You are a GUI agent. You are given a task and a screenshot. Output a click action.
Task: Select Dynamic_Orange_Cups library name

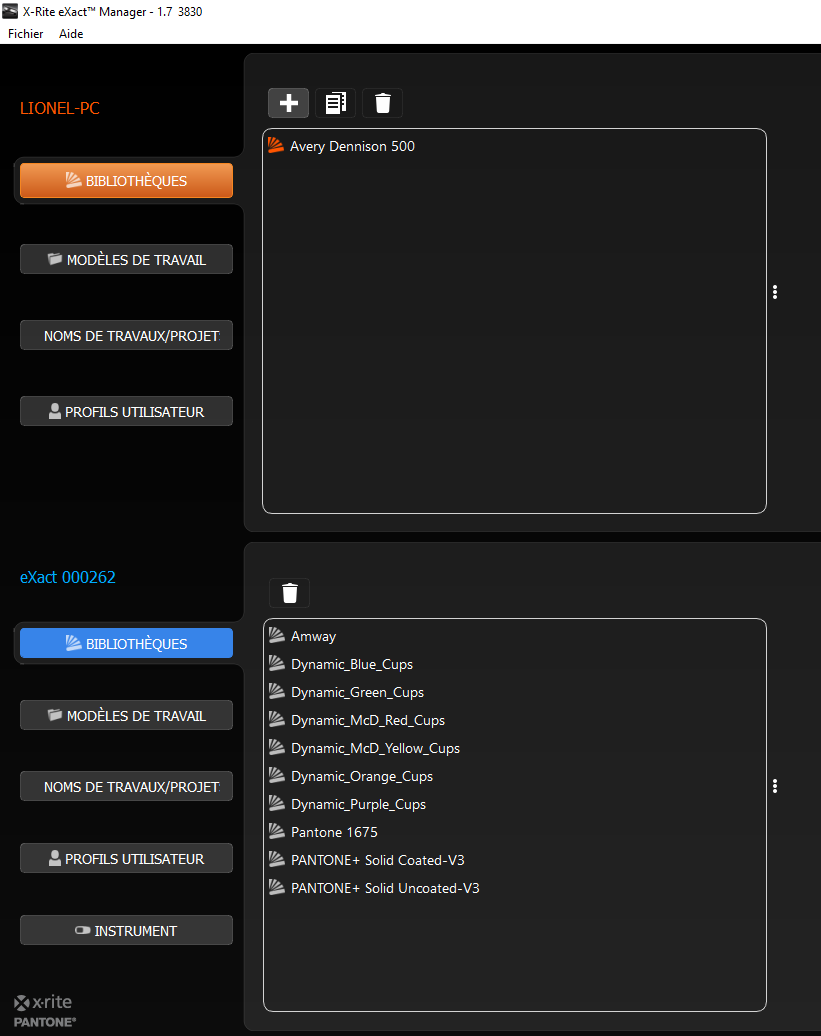362,776
